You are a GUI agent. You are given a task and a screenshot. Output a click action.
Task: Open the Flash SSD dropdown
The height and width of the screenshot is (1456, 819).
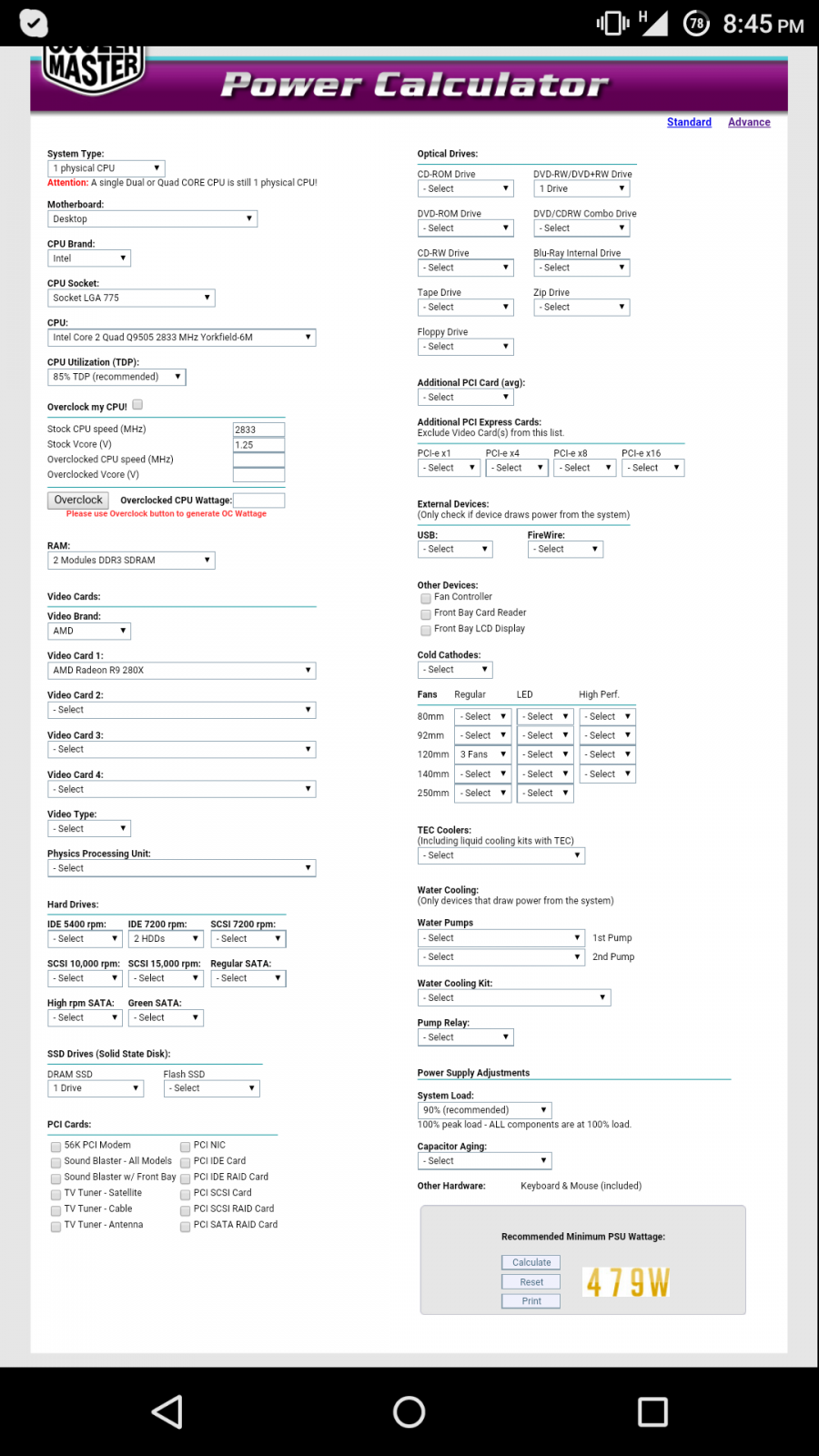(x=212, y=1088)
